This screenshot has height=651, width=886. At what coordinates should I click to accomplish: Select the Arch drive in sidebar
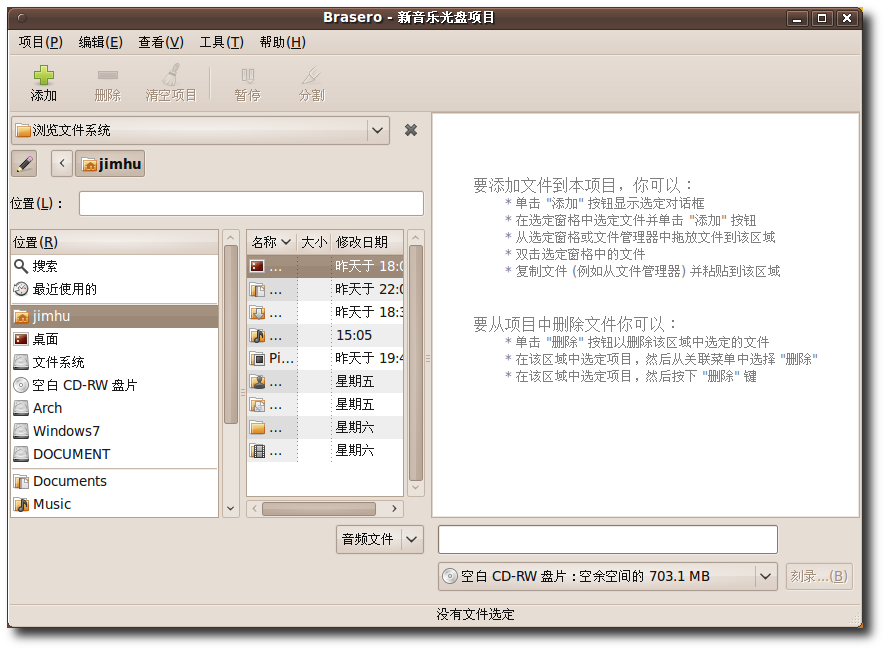pyautogui.click(x=114, y=408)
